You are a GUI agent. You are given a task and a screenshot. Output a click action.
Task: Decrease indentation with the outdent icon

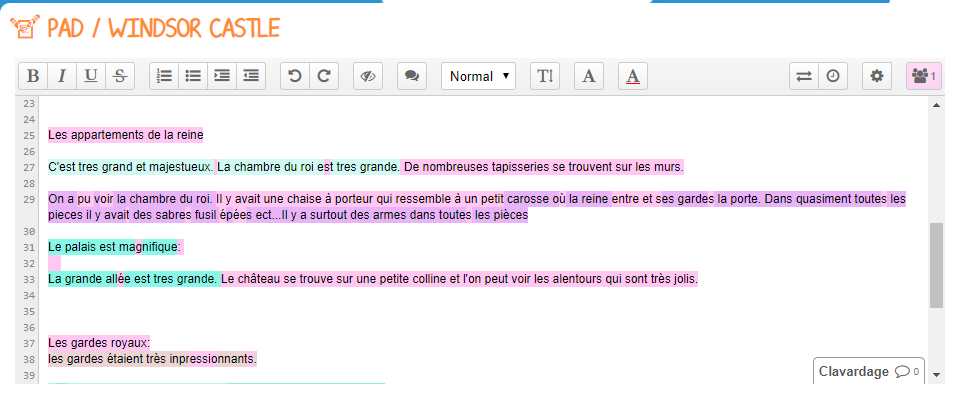tap(251, 76)
